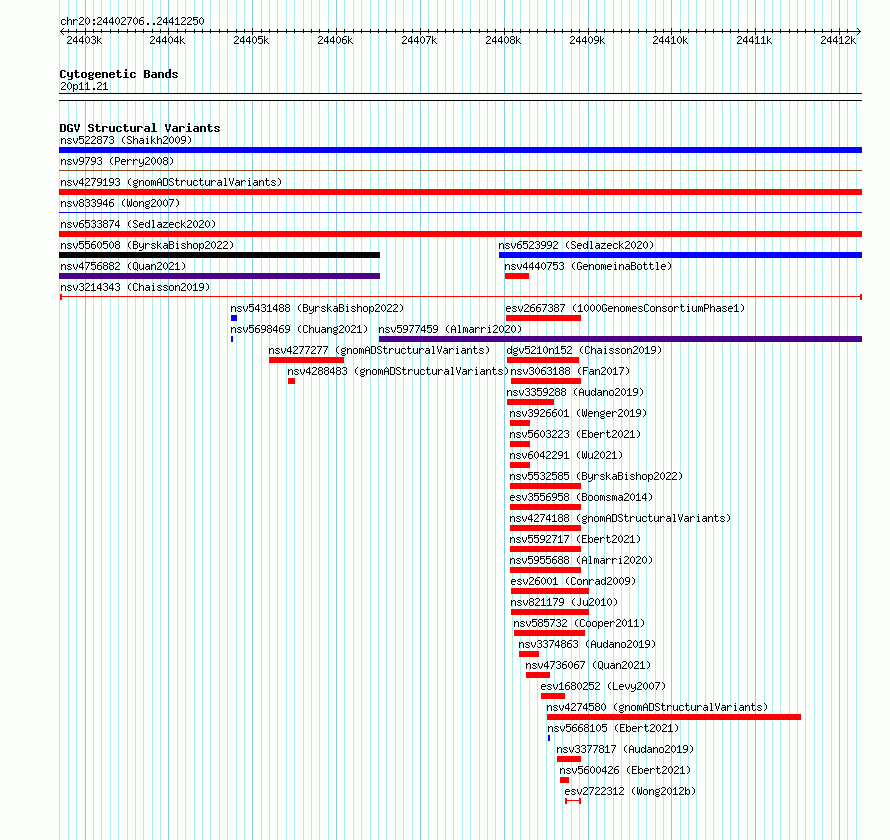The image size is (890, 840).
Task: Click nsv6523992 (Sedlazeck2020) label
Action: click(x=576, y=245)
